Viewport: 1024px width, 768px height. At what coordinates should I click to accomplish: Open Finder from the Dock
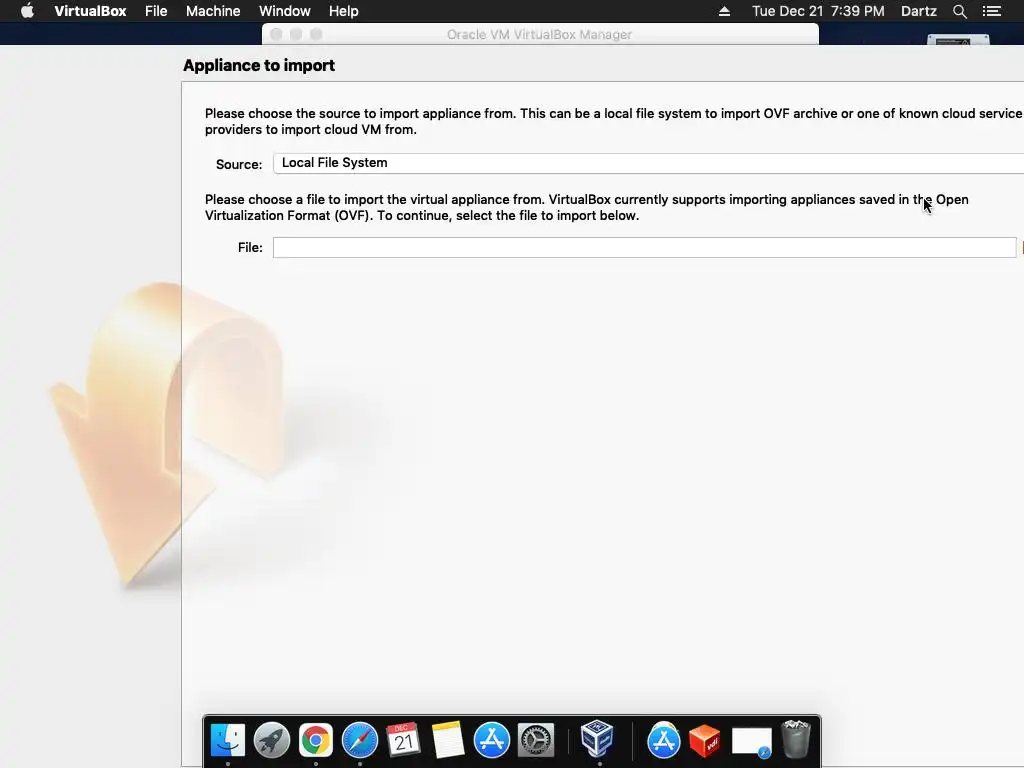coord(227,741)
